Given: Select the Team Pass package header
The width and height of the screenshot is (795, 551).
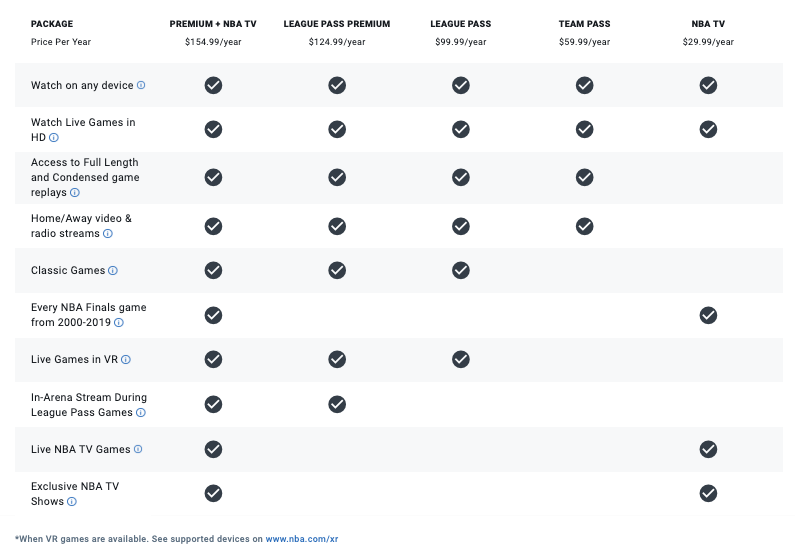Looking at the screenshot, I should (584, 24).
